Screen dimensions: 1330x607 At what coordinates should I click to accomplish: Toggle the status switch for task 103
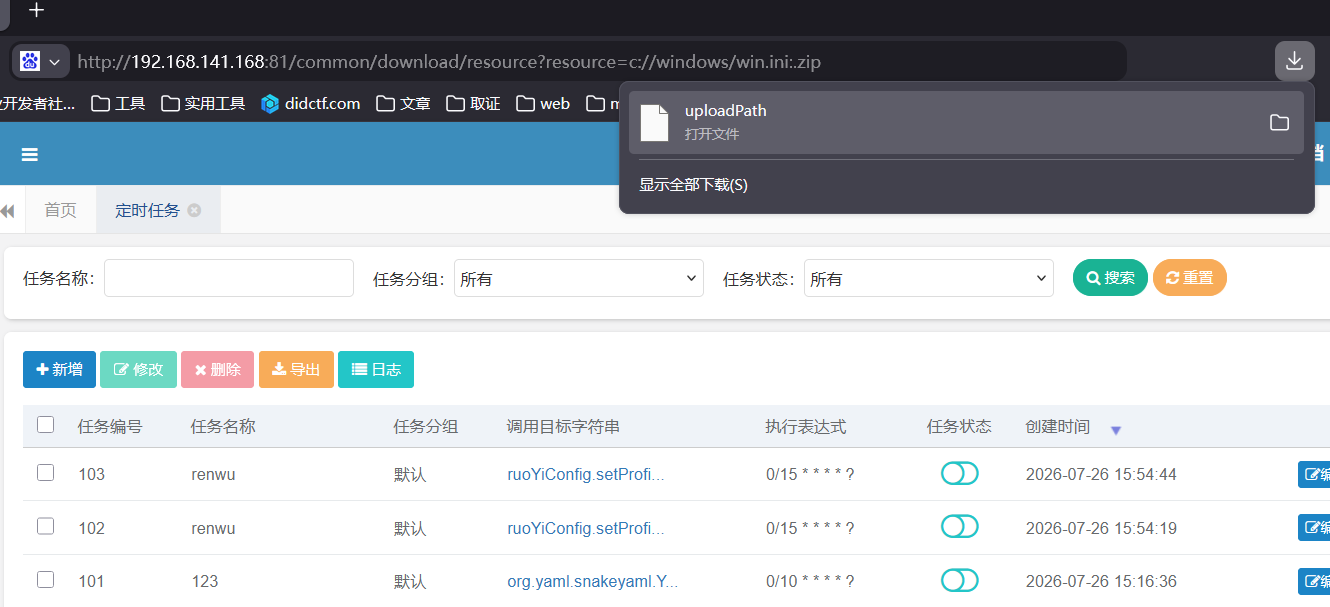[x=959, y=474]
